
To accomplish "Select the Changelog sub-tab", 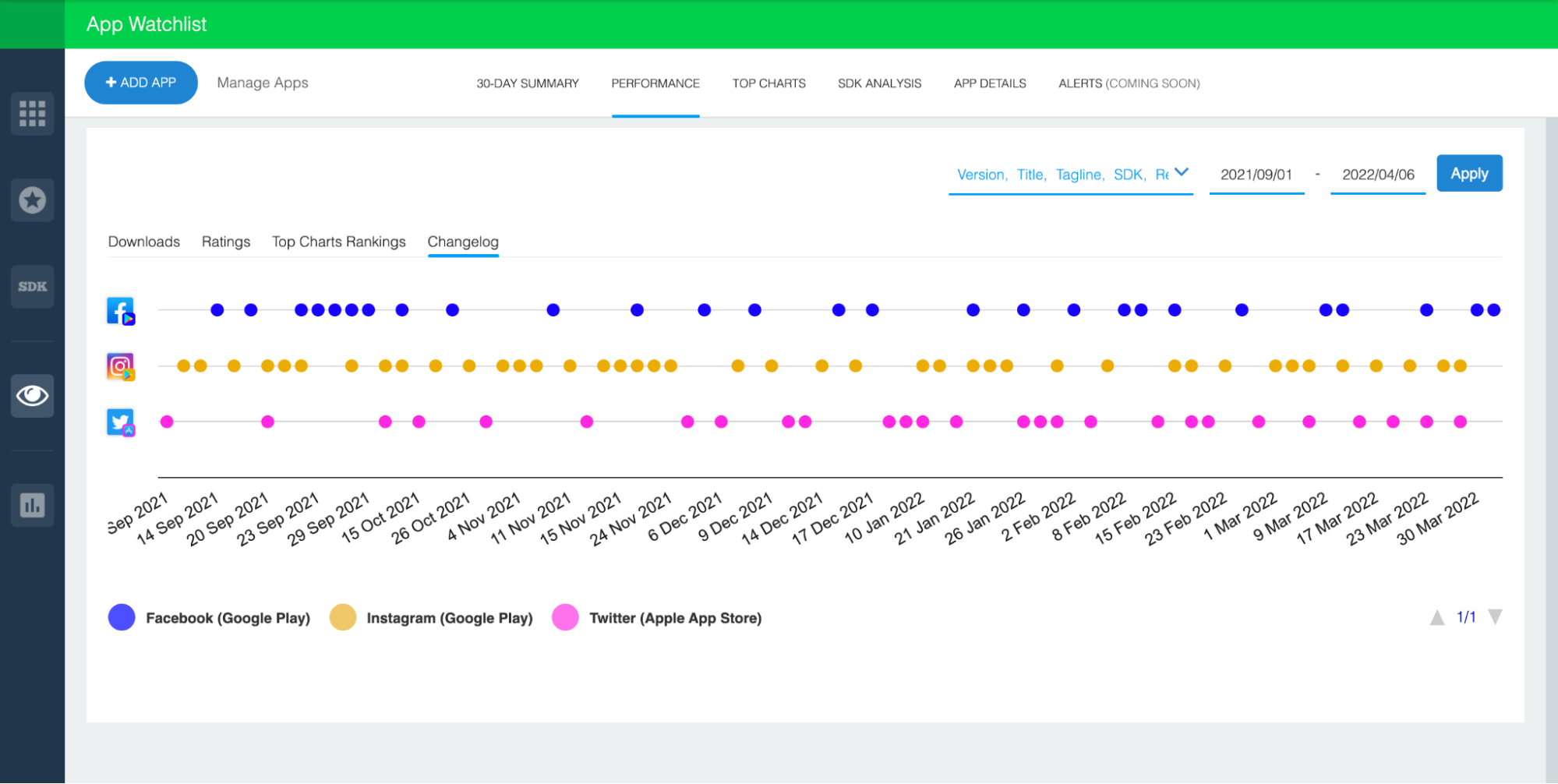I will 463,242.
